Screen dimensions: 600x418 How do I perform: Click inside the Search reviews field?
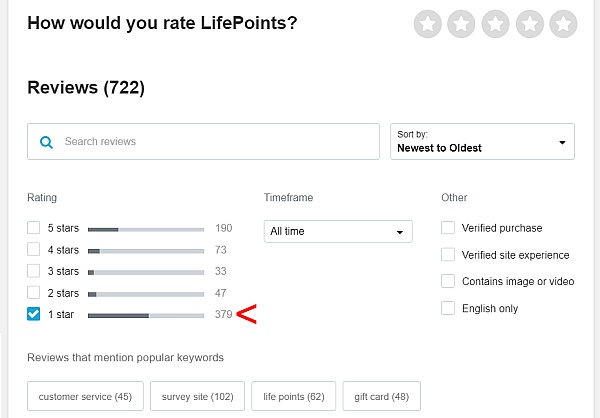(x=203, y=142)
